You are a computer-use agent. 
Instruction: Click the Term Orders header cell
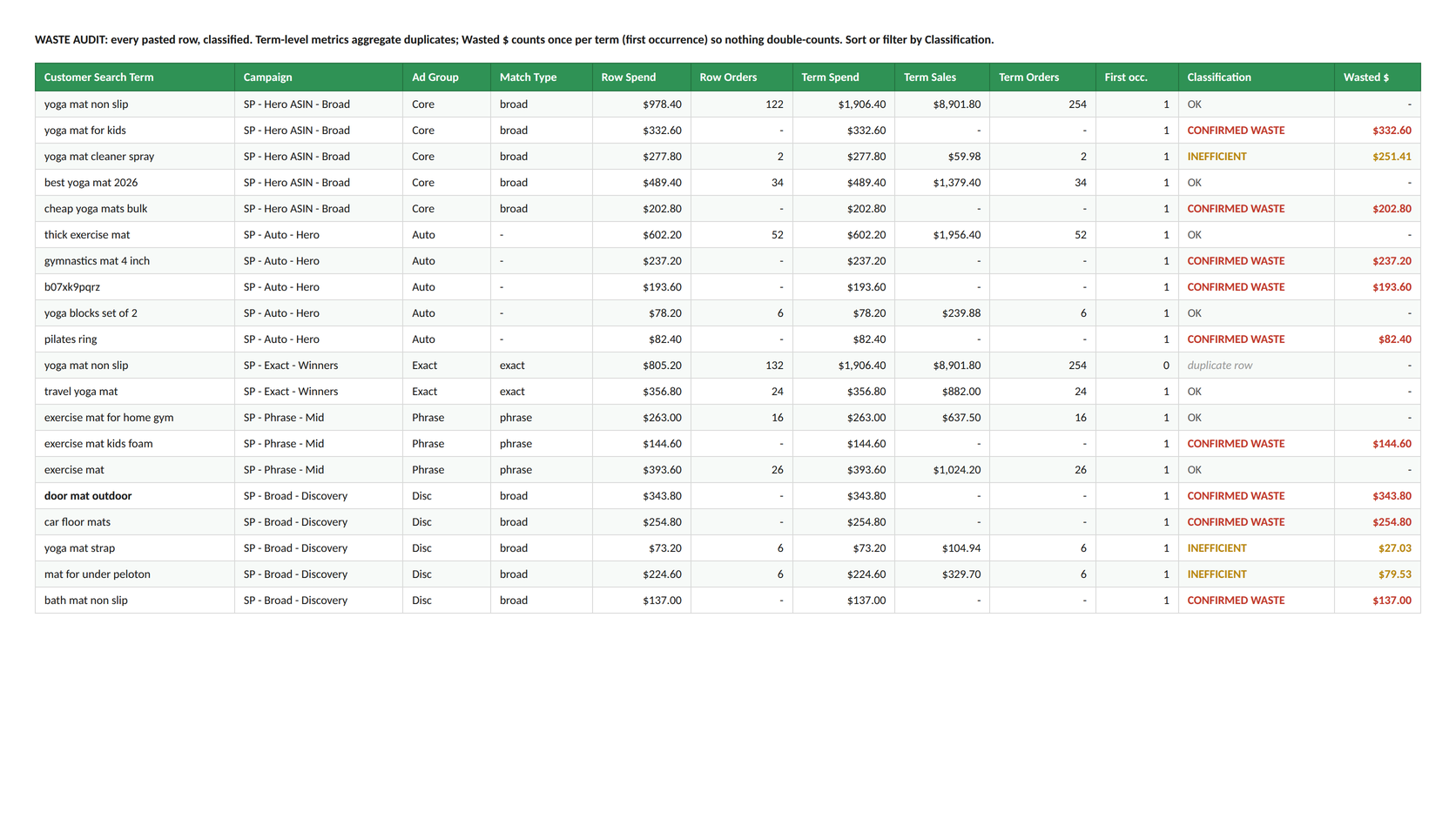[1042, 77]
